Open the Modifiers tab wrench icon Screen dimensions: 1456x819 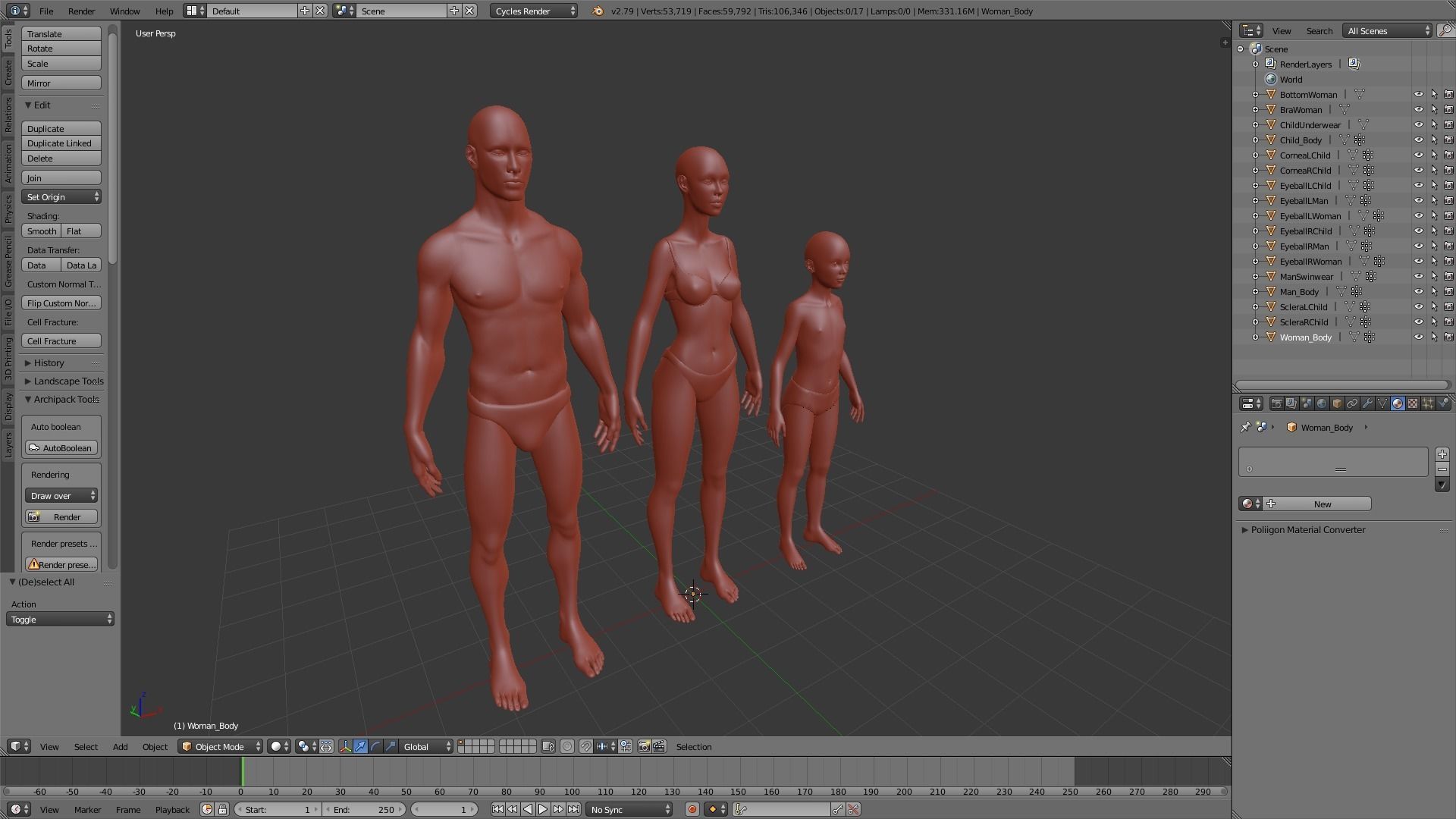coord(1367,403)
